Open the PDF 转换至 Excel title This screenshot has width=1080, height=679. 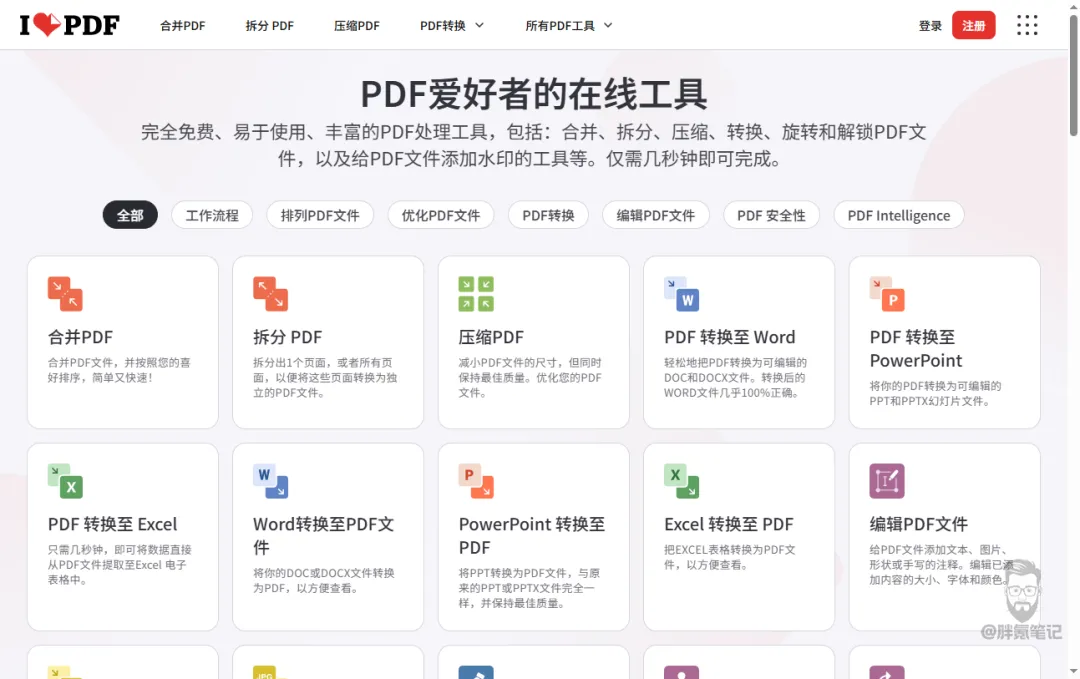[112, 524]
